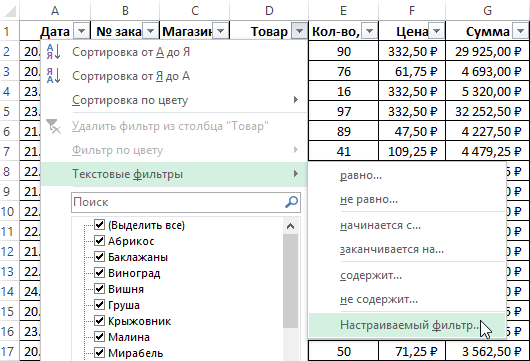
Task: Click the cell with 5 320,00 ₽
Action: pyautogui.click(x=487, y=91)
